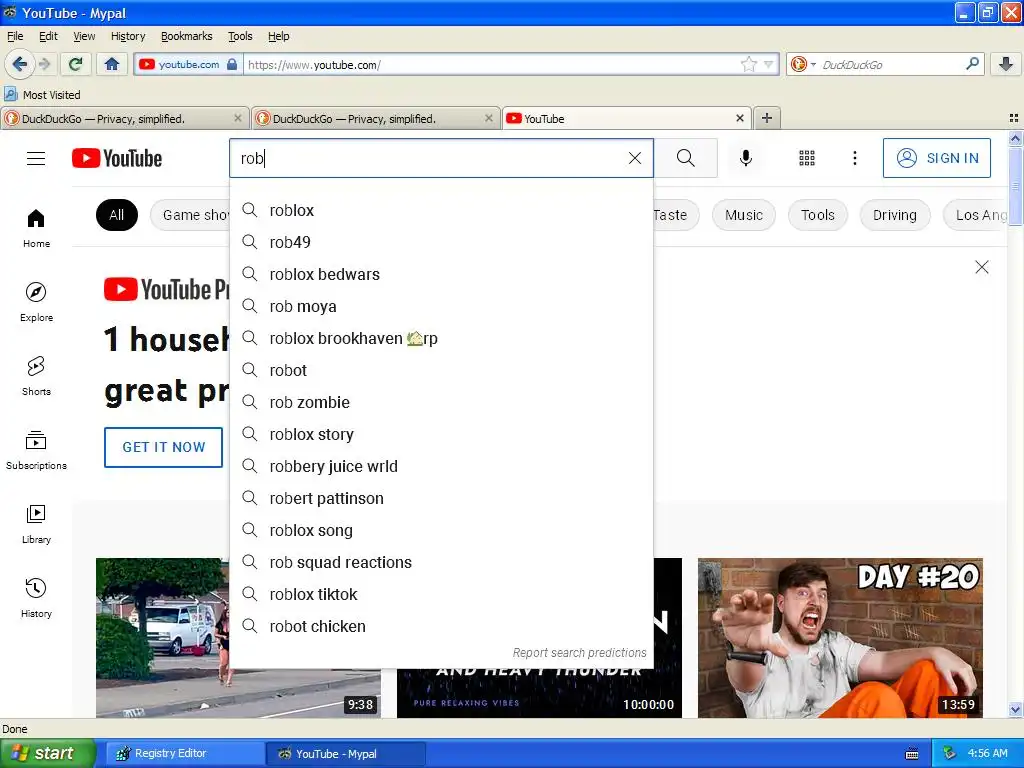The height and width of the screenshot is (768, 1024).
Task: Click the page scrollbar down arrow
Action: (1015, 709)
